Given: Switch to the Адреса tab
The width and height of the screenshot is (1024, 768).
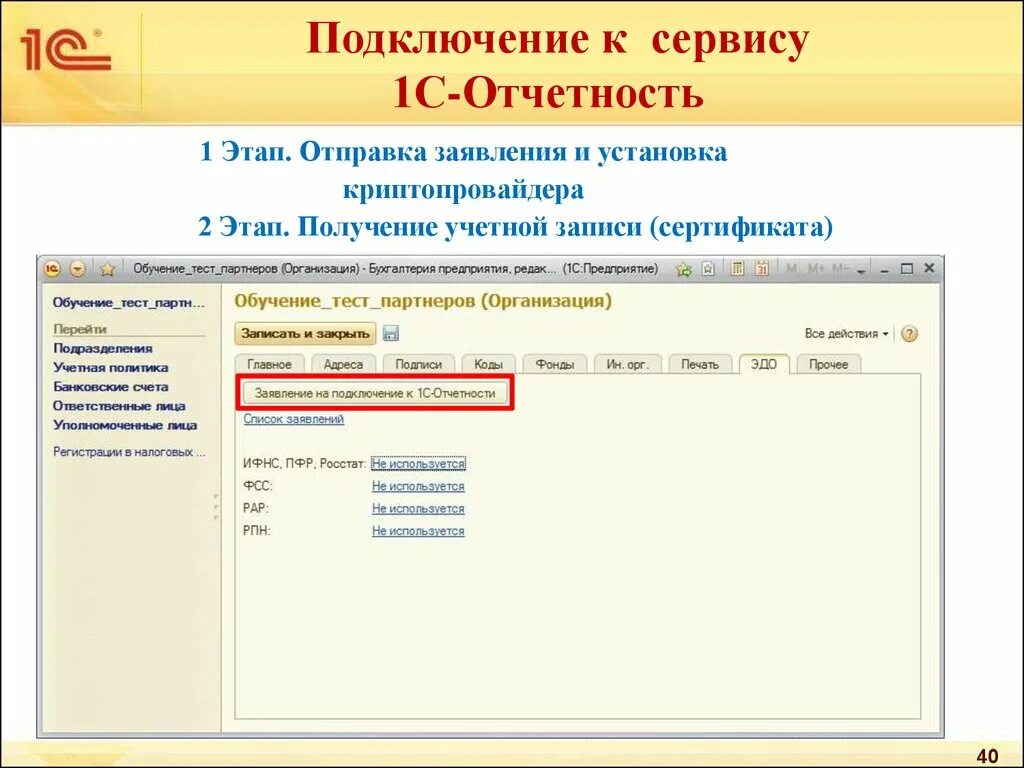Looking at the screenshot, I should (344, 364).
